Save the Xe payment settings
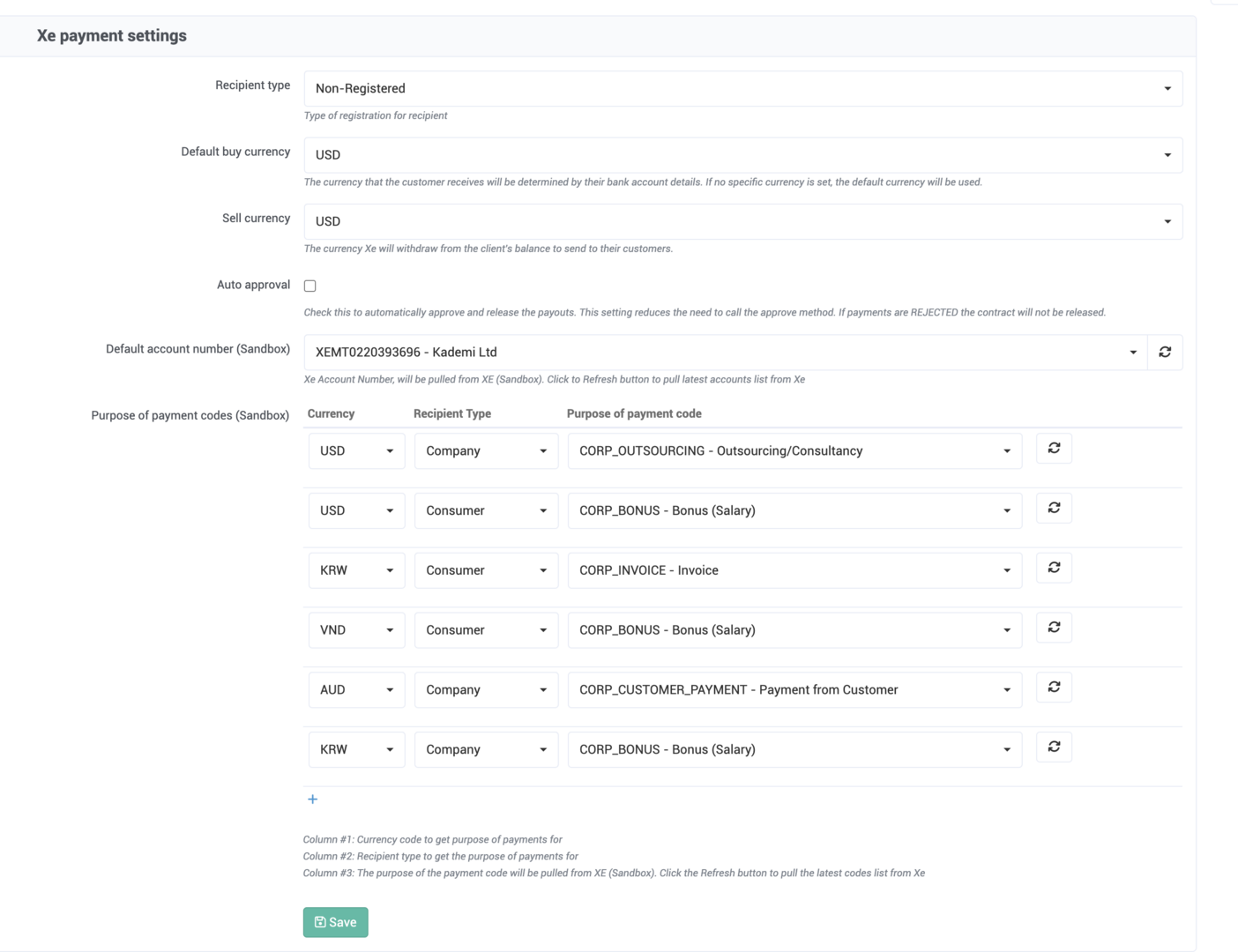1238x952 pixels. pos(335,922)
